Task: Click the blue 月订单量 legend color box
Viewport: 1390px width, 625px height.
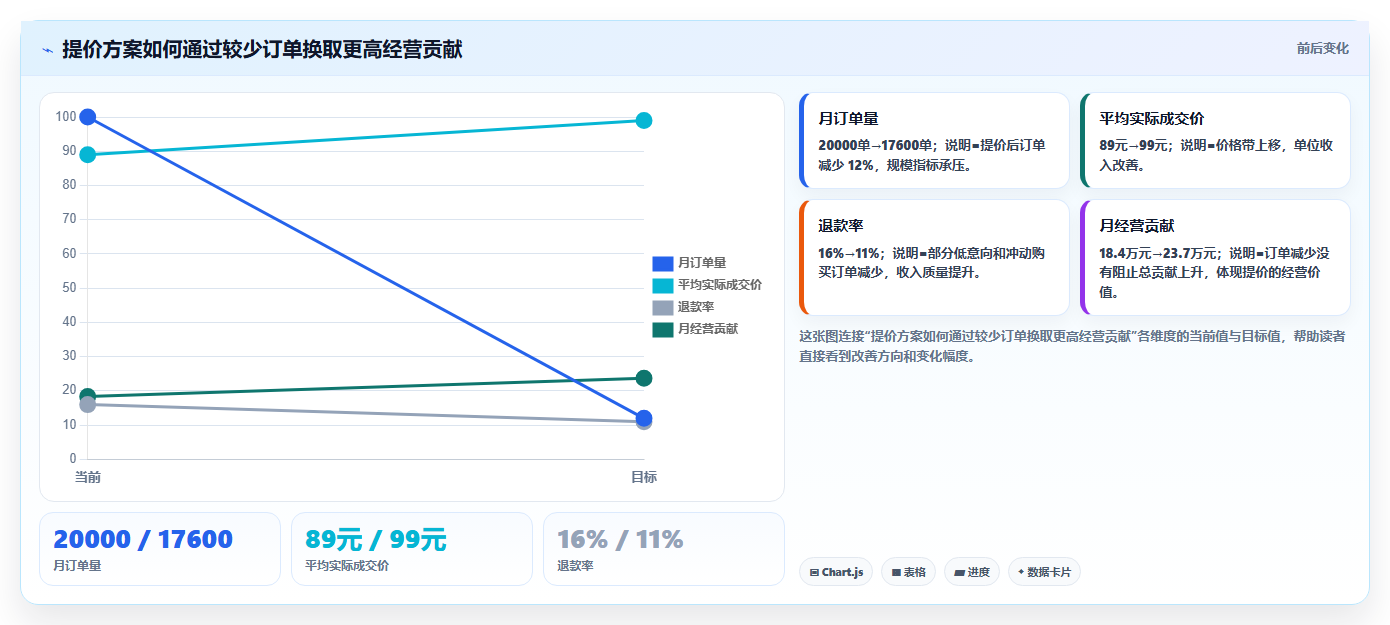Action: click(x=663, y=263)
